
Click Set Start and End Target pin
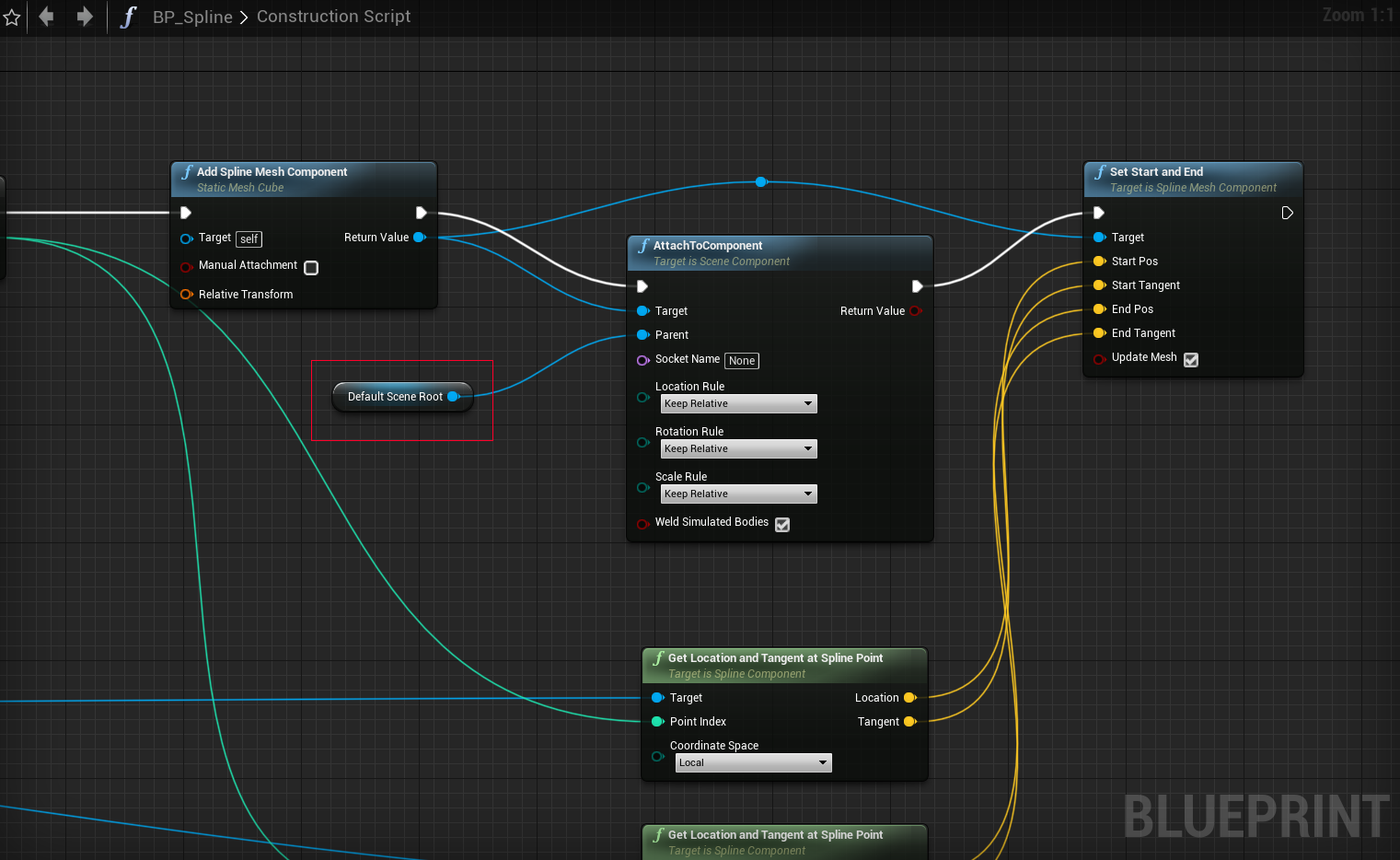coord(1099,238)
